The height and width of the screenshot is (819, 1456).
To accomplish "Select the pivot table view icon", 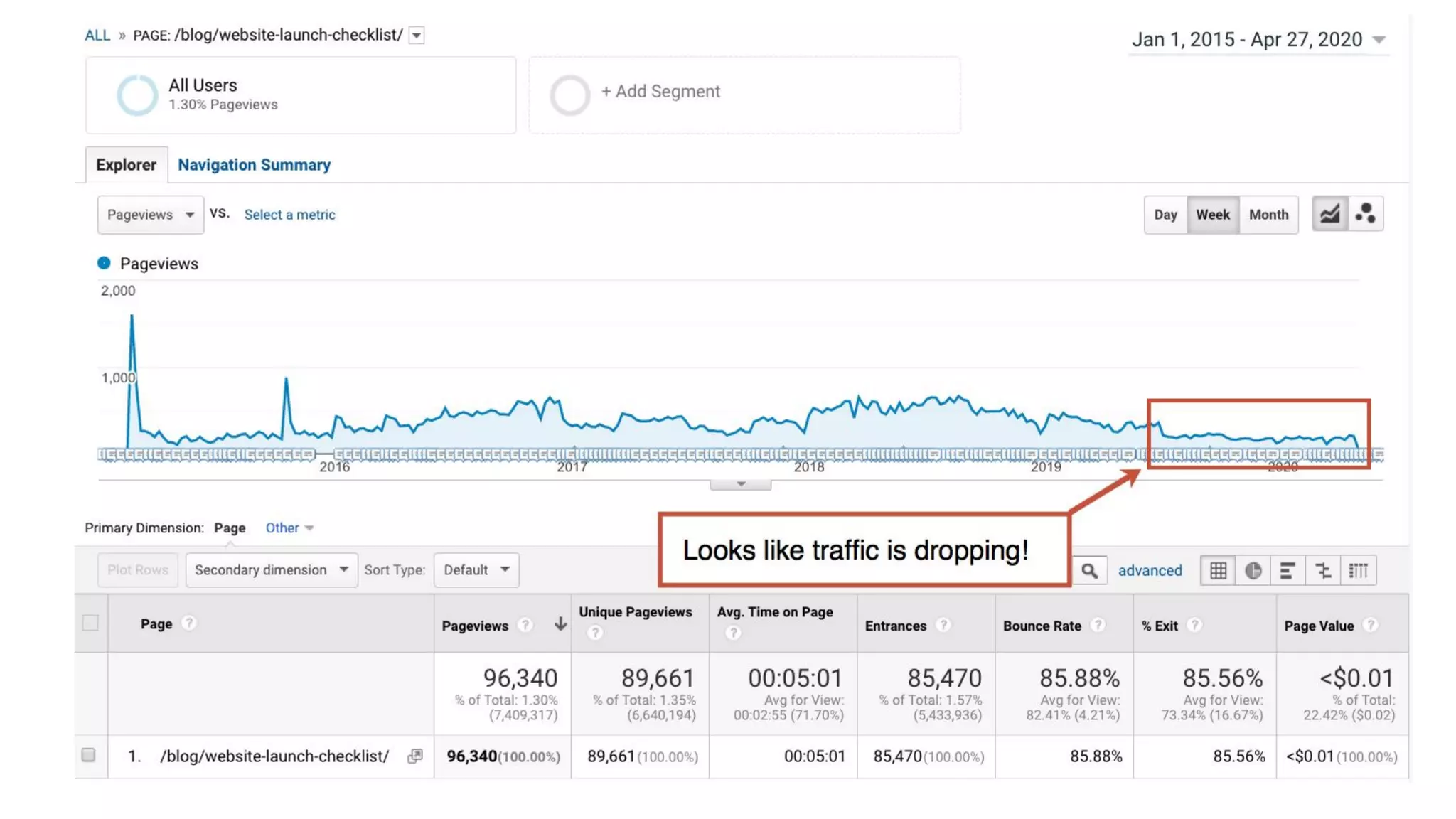I will [1358, 571].
